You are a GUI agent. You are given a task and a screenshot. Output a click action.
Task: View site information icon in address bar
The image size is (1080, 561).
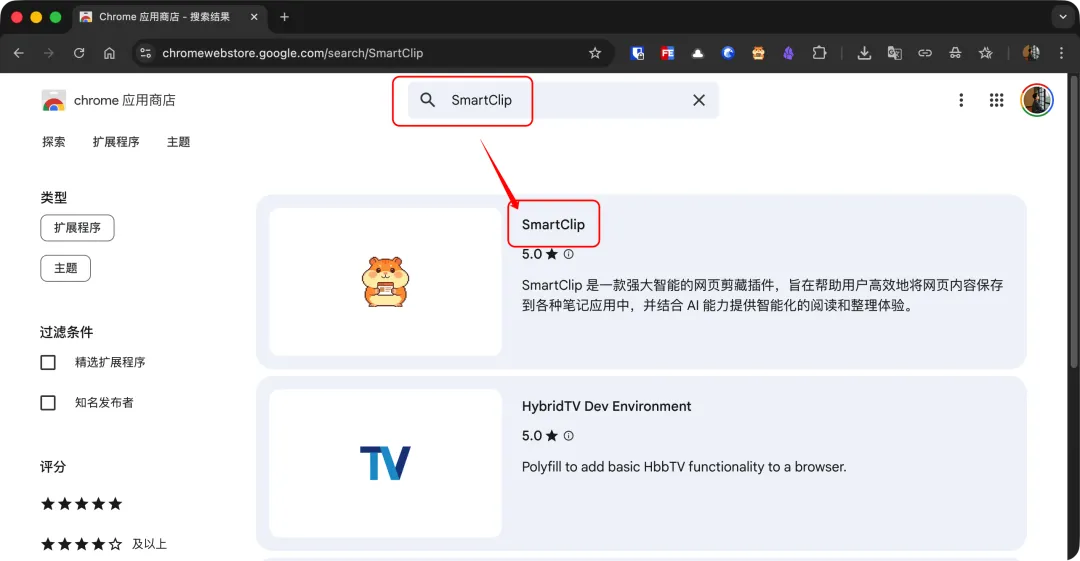(x=145, y=53)
